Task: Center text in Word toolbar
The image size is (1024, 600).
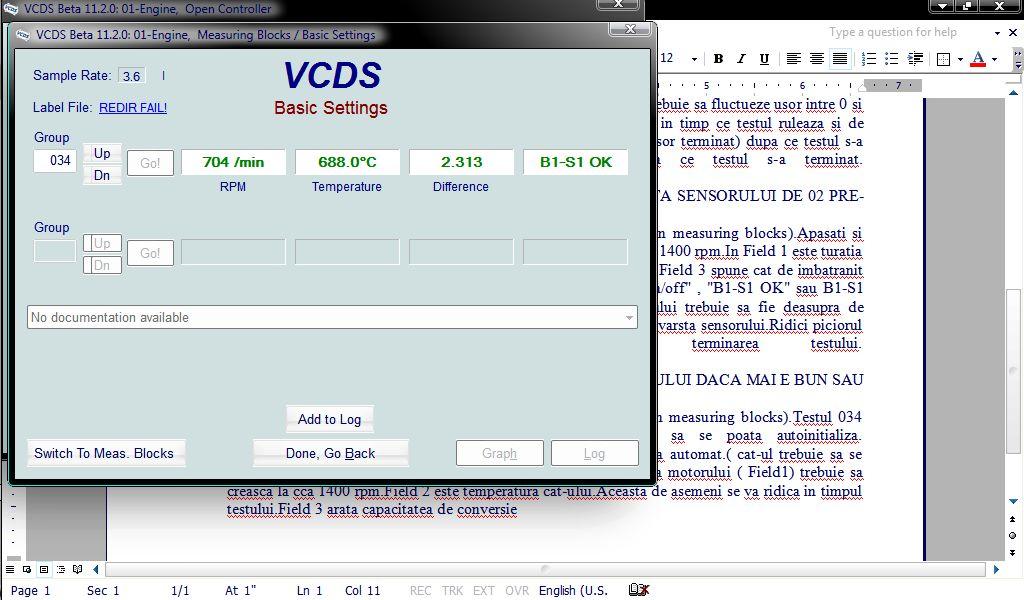Action: click(816, 59)
